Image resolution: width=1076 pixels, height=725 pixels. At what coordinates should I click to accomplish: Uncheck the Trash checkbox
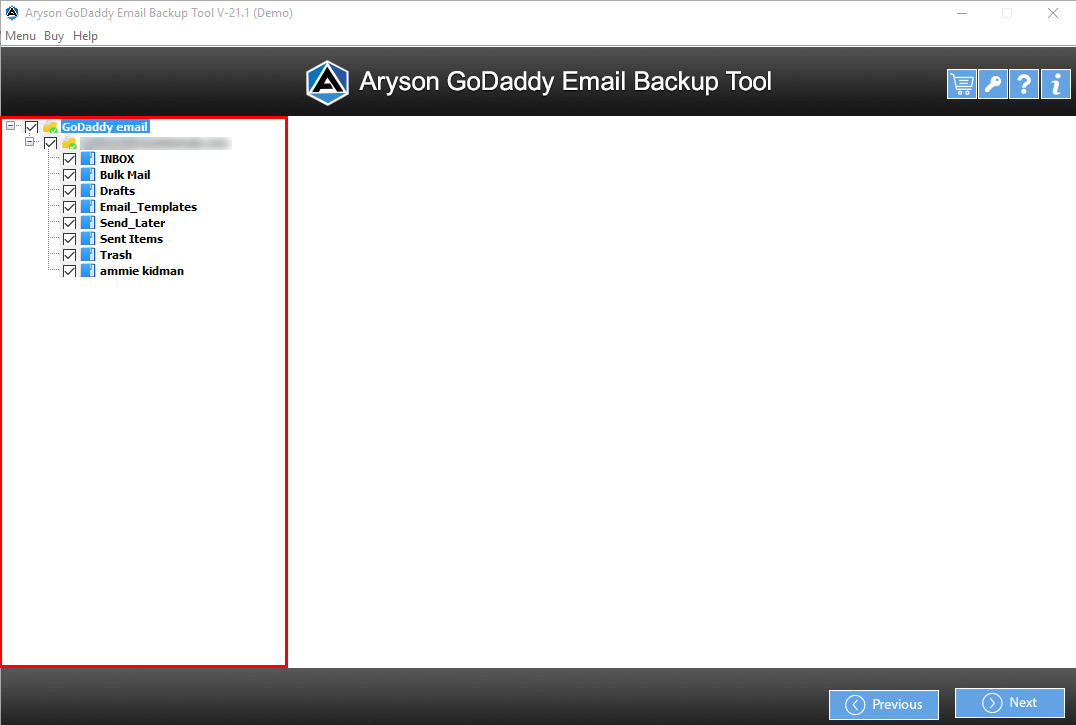click(x=69, y=255)
